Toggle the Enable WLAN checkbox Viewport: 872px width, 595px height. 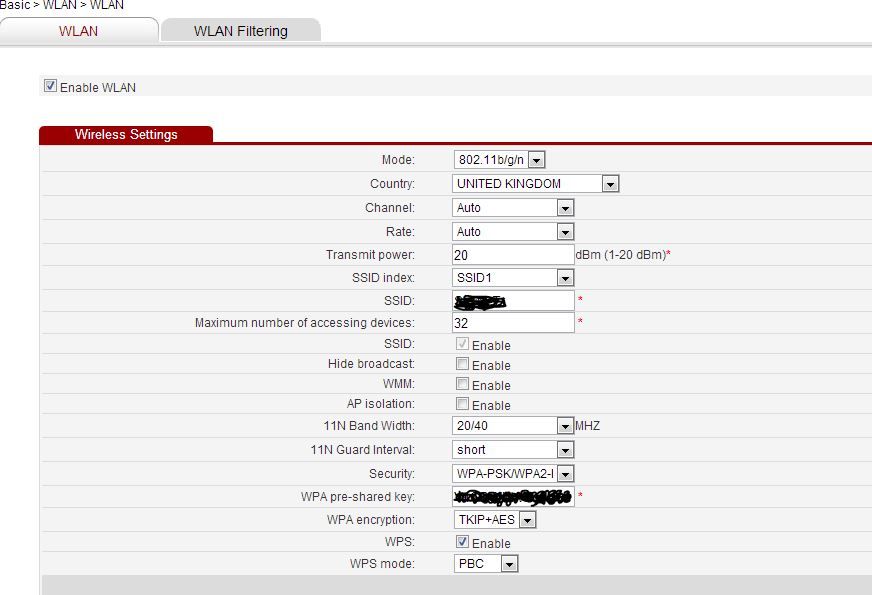point(50,86)
